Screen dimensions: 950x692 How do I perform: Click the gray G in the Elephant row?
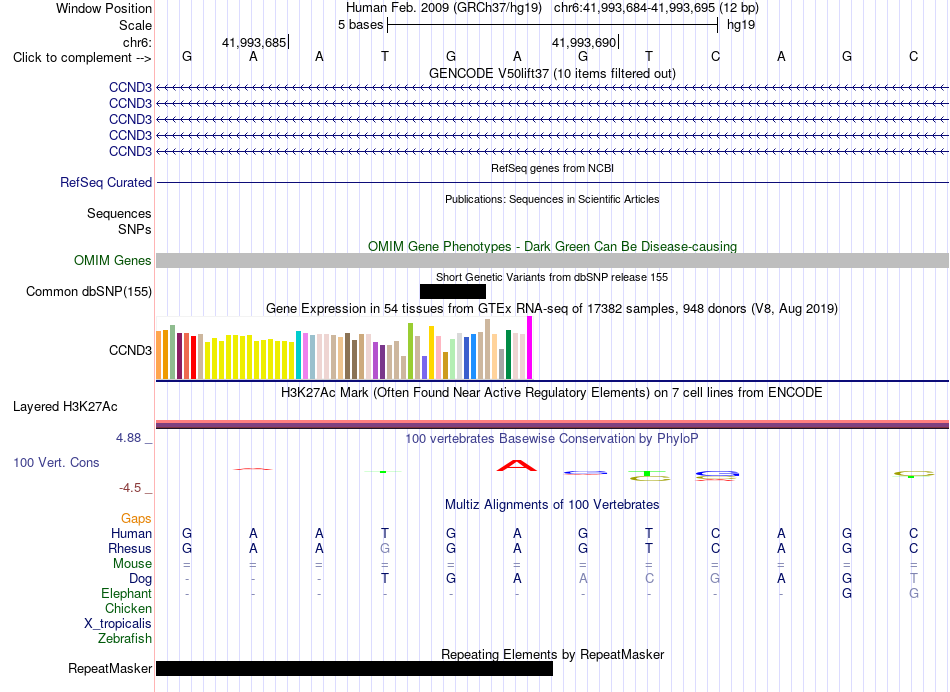[914, 594]
